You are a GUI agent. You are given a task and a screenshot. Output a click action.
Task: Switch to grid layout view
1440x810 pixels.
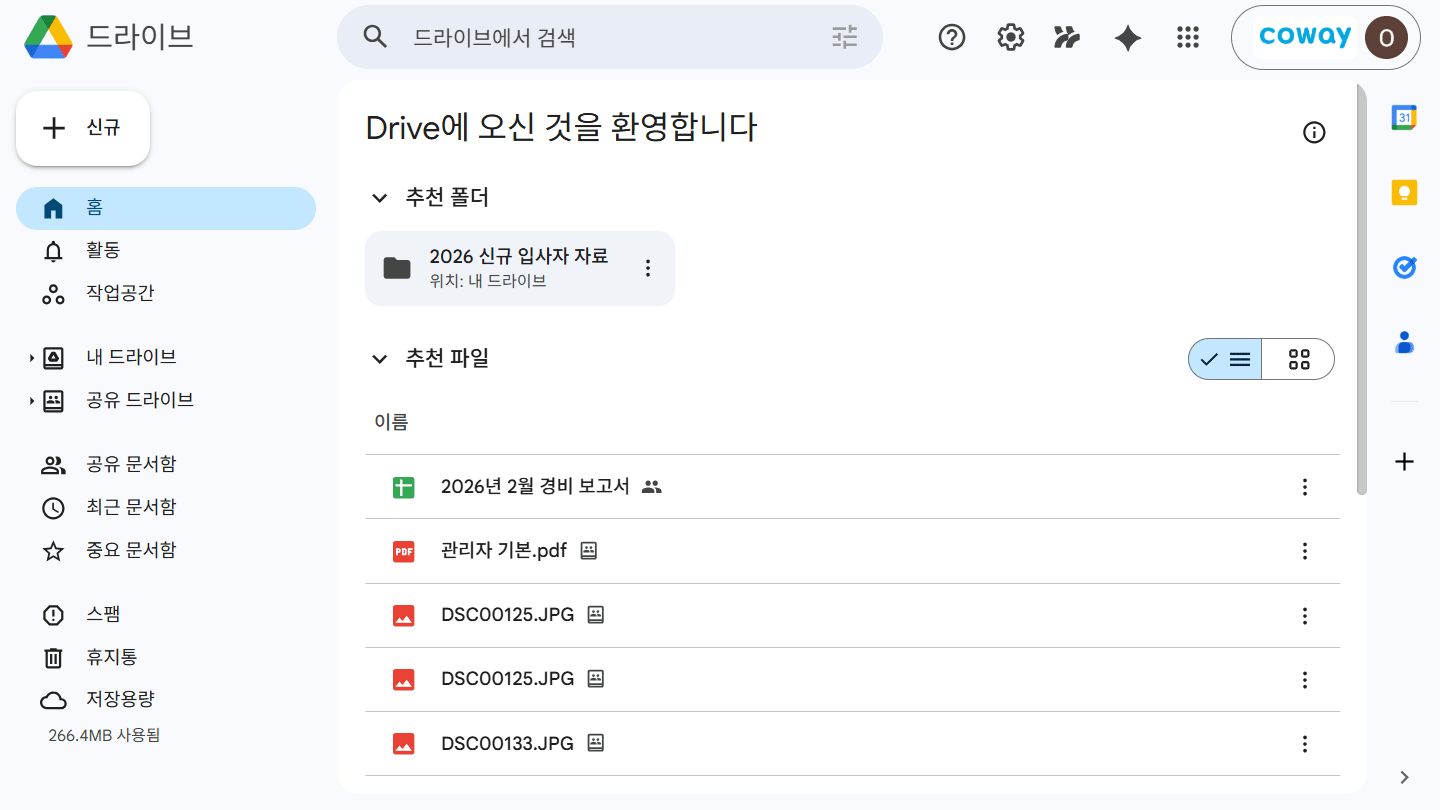point(1298,359)
